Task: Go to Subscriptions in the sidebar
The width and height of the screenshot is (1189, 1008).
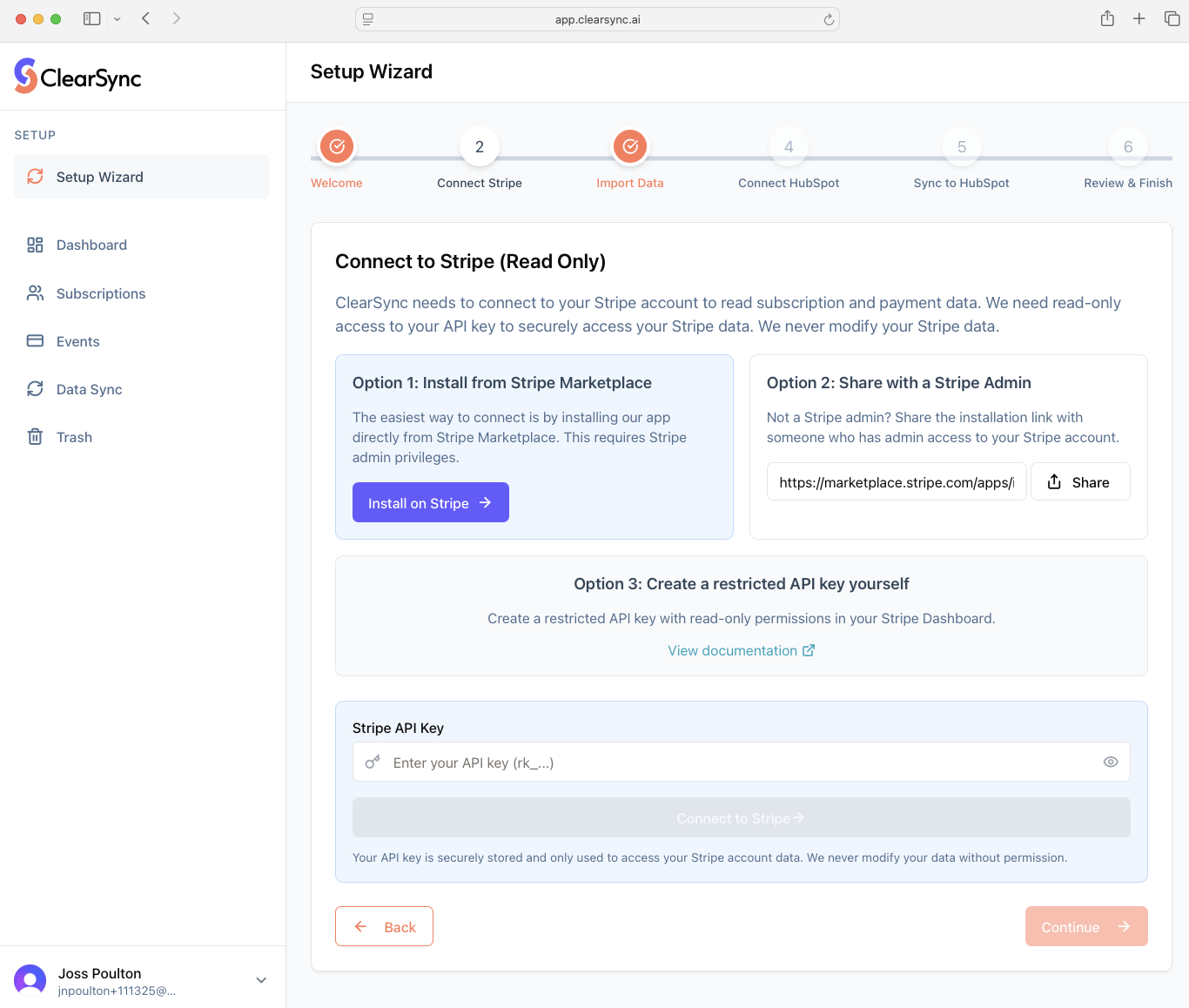Action: point(100,294)
